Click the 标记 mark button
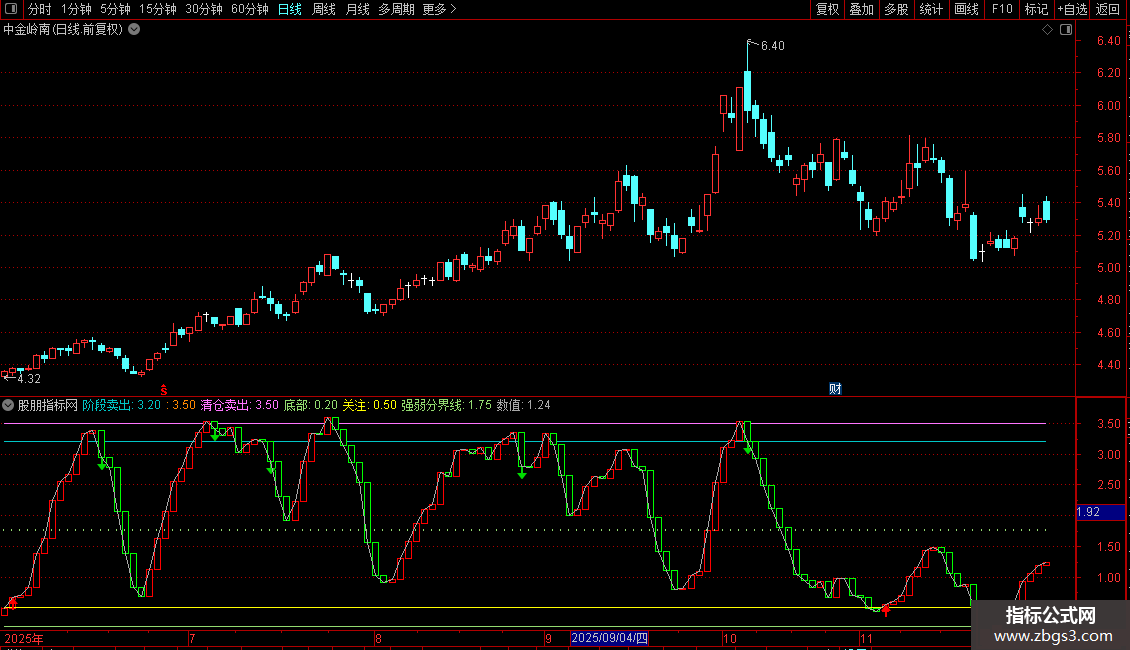The width and height of the screenshot is (1130, 650). (1036, 9)
